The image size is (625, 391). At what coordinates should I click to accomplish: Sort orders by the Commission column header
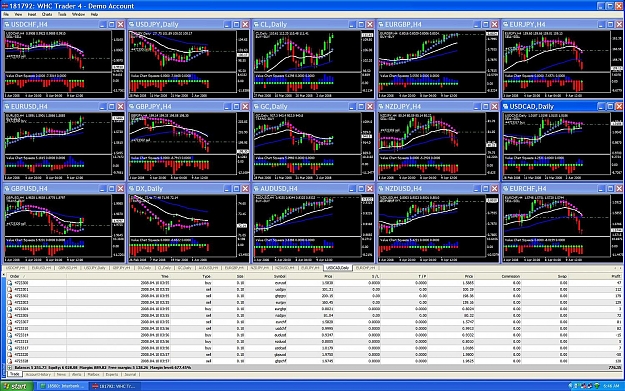[499, 276]
